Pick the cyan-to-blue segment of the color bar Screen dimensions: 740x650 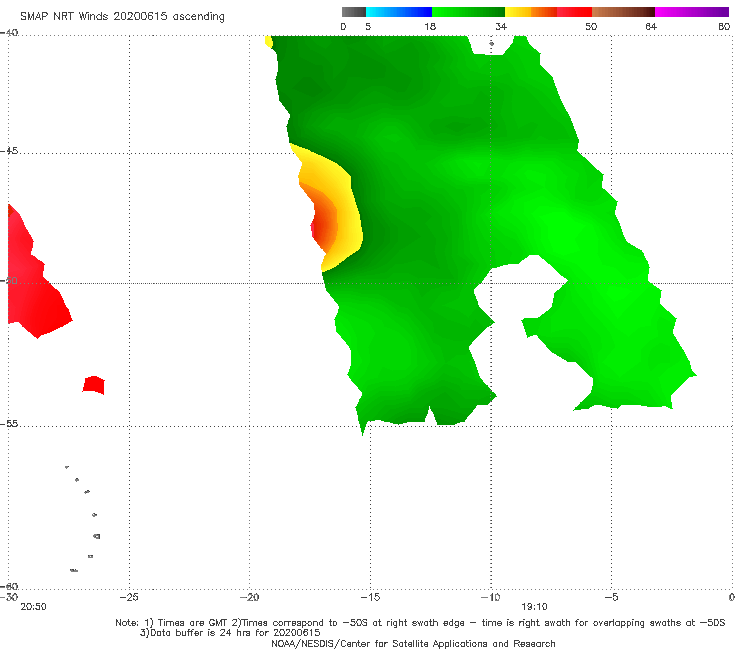[x=399, y=12]
